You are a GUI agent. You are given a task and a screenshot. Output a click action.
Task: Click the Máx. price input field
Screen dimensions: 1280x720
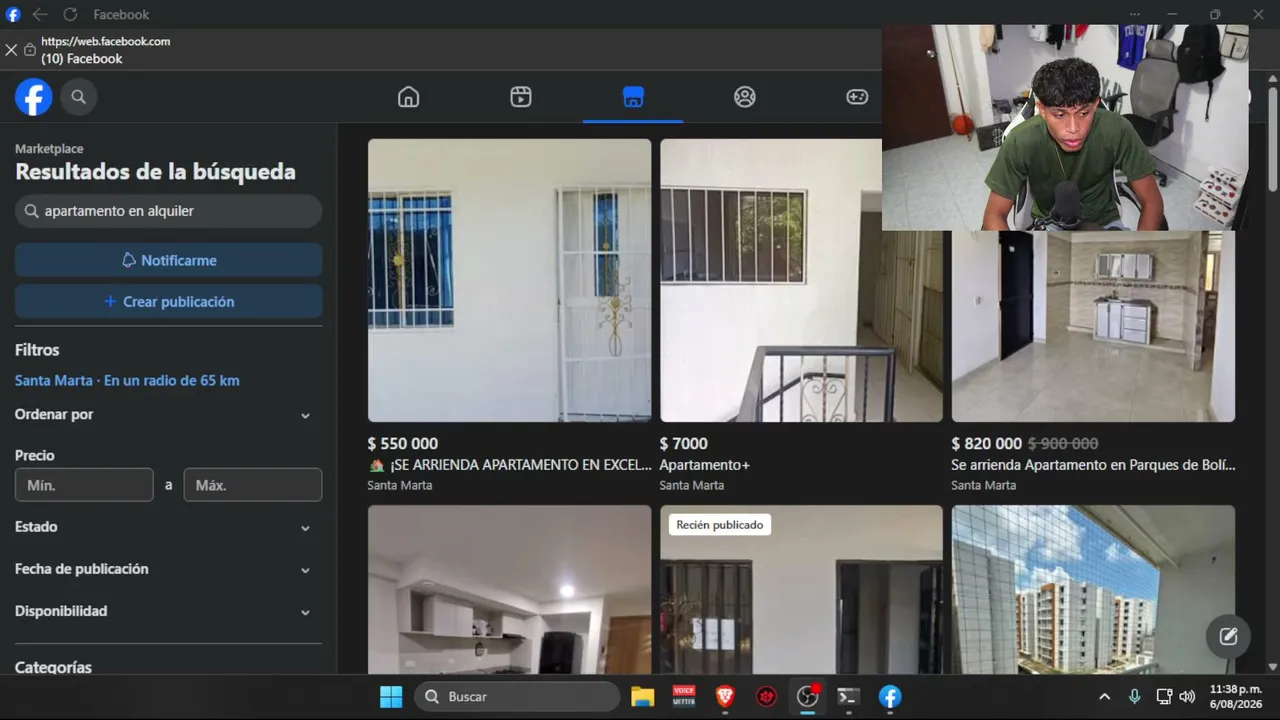coord(253,485)
